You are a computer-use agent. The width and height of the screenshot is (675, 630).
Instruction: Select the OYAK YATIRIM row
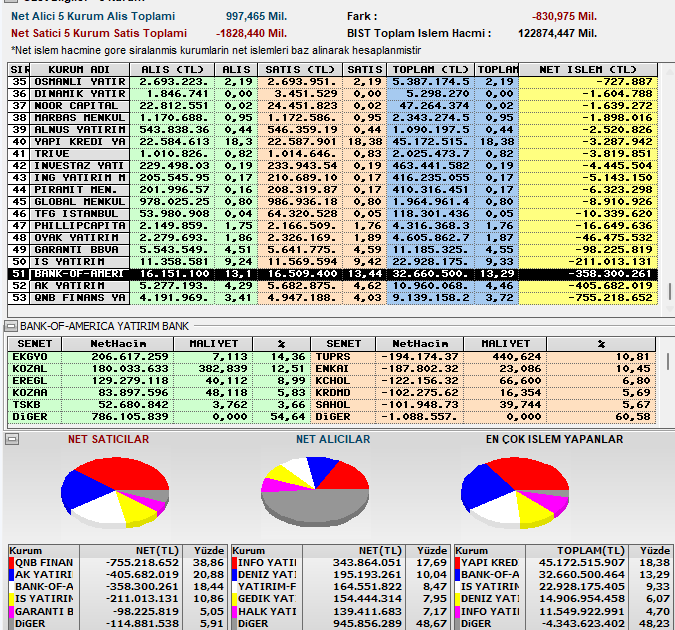coord(332,238)
